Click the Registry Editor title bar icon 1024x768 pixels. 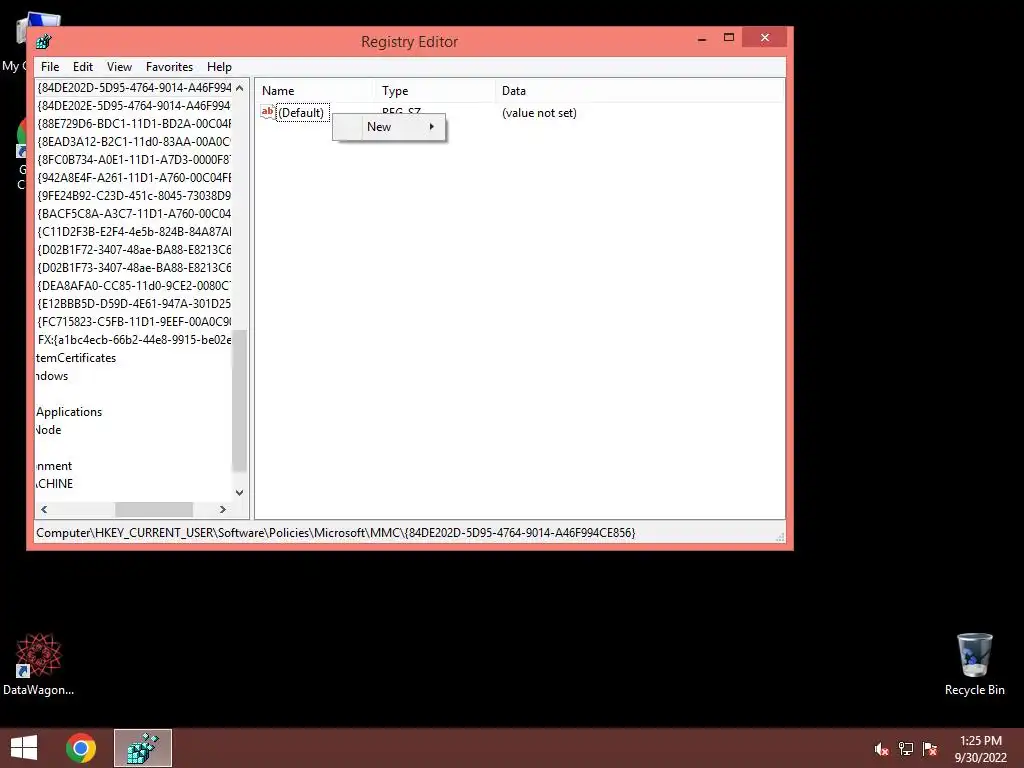[44, 42]
